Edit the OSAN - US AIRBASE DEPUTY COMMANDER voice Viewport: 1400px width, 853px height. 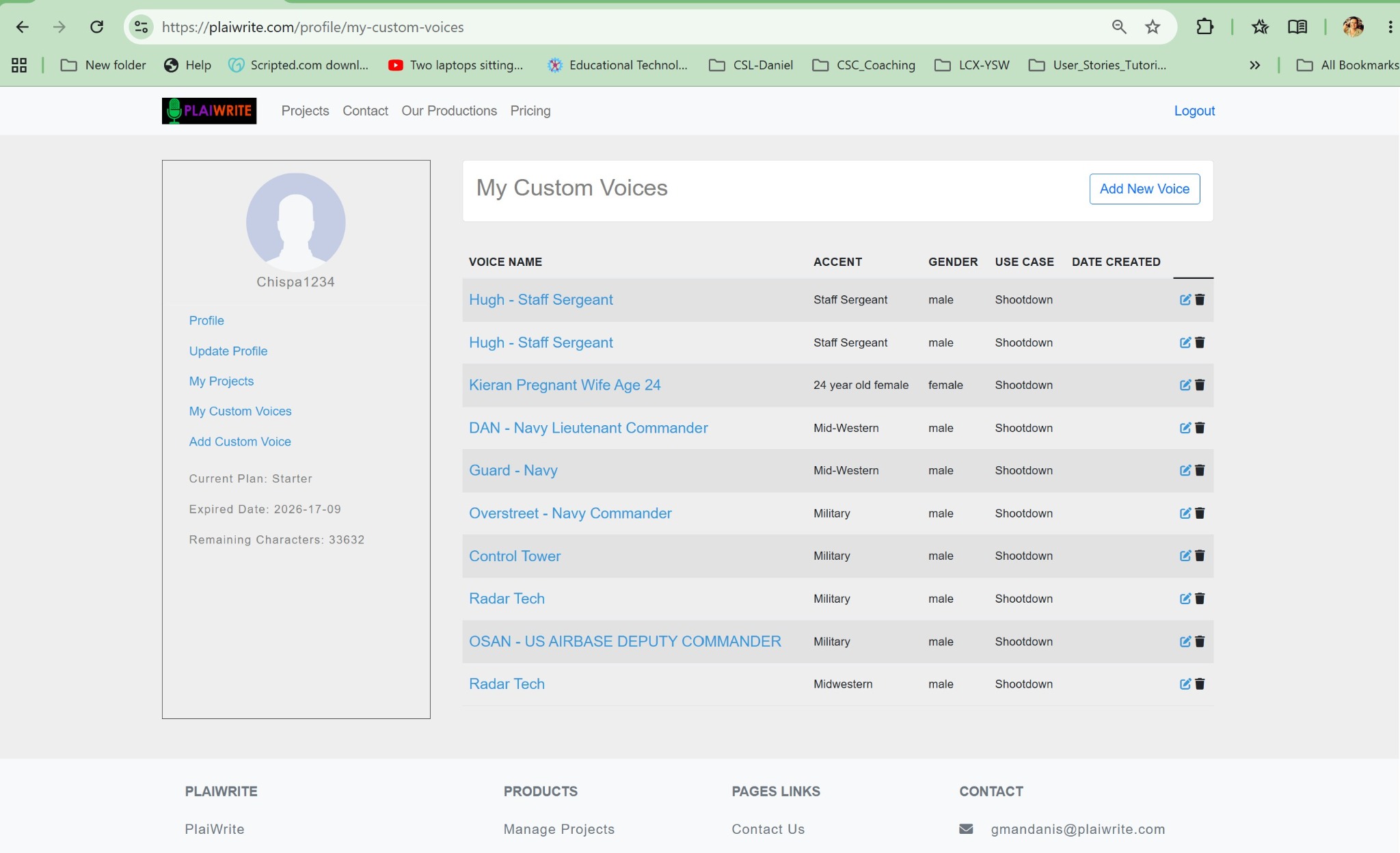tap(1185, 642)
